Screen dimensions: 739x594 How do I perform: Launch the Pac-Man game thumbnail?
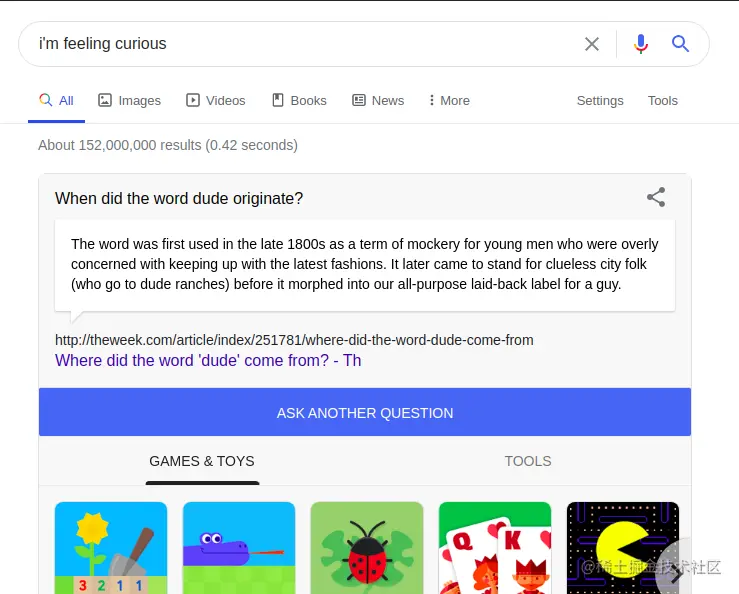pyautogui.click(x=623, y=548)
